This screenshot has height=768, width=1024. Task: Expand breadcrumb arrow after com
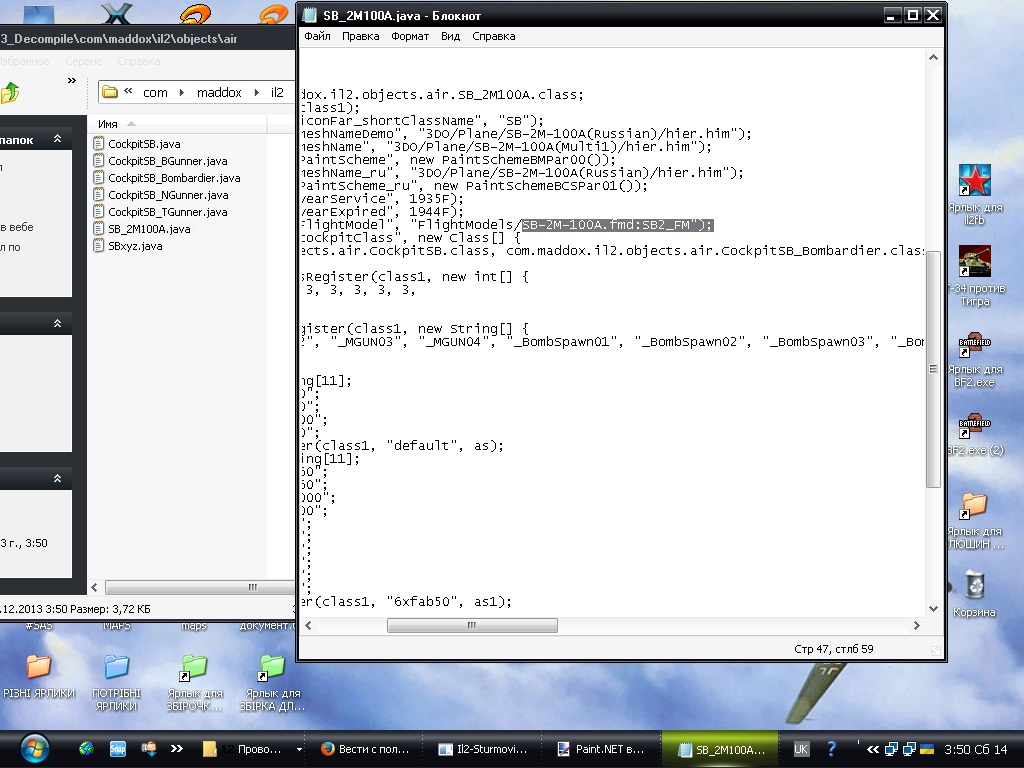(182, 93)
